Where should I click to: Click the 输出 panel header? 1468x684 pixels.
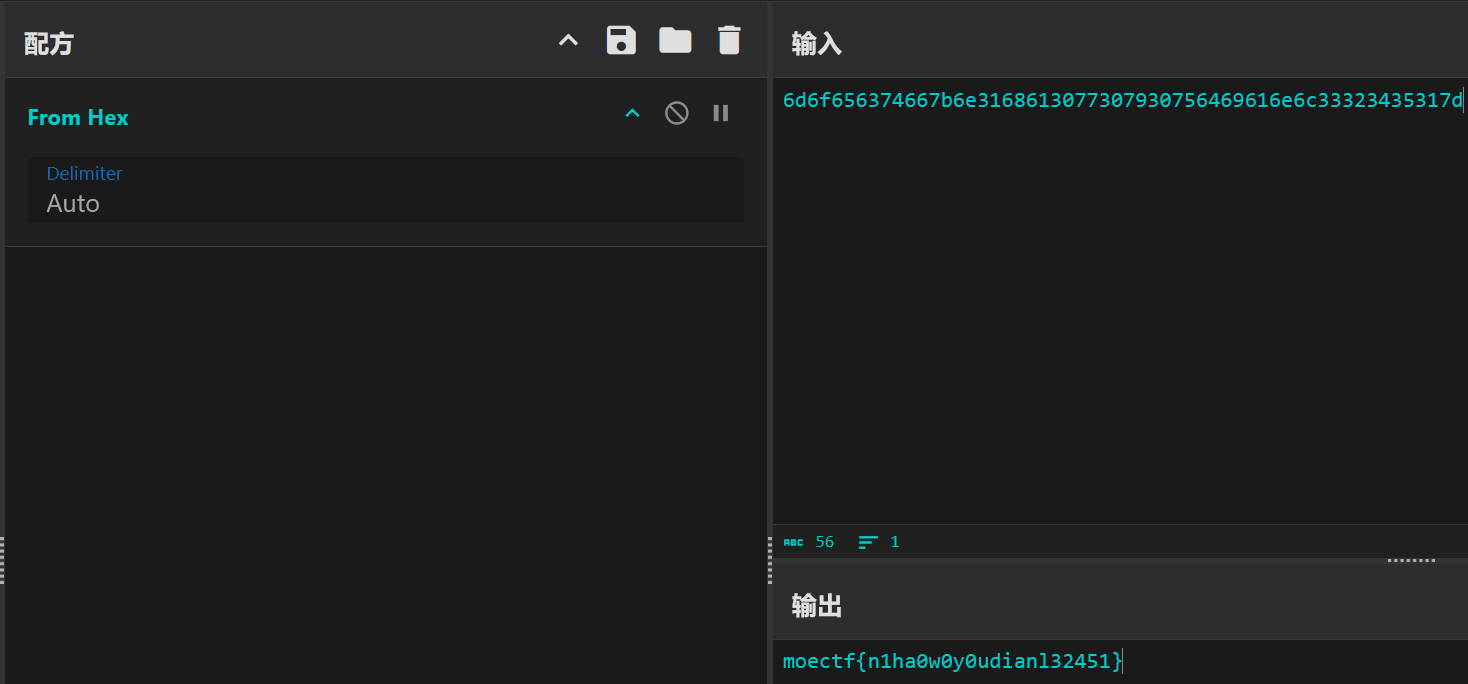tap(817, 606)
